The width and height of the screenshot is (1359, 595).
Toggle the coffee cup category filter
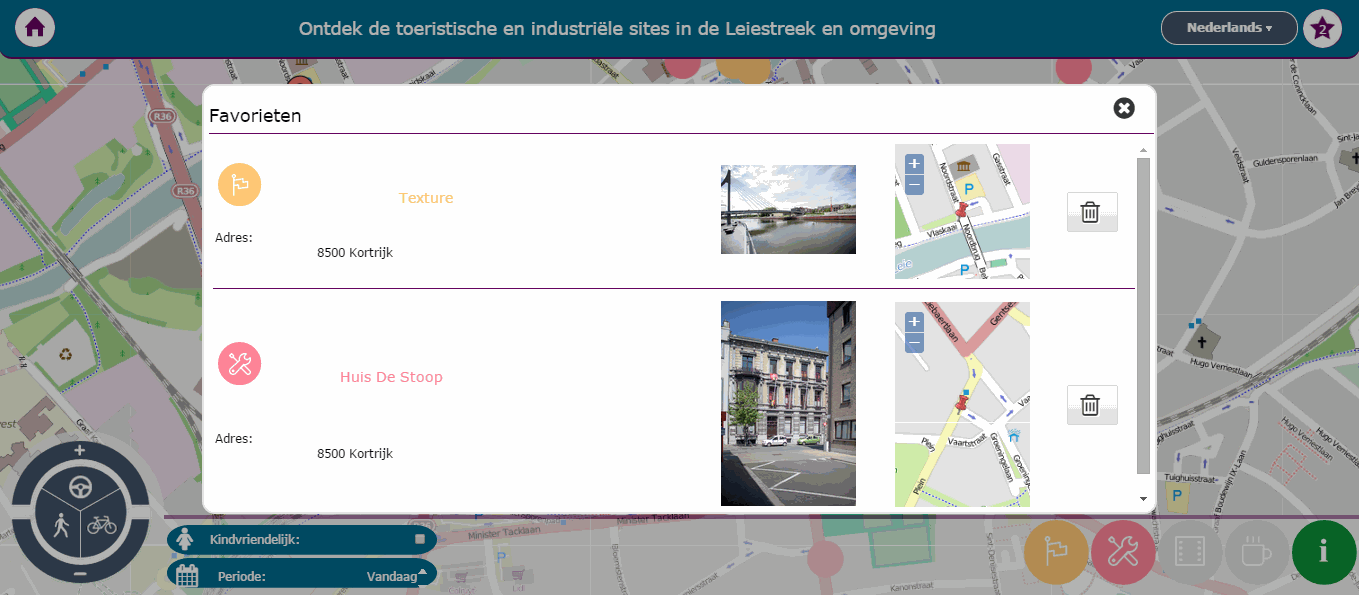[x=1257, y=552]
